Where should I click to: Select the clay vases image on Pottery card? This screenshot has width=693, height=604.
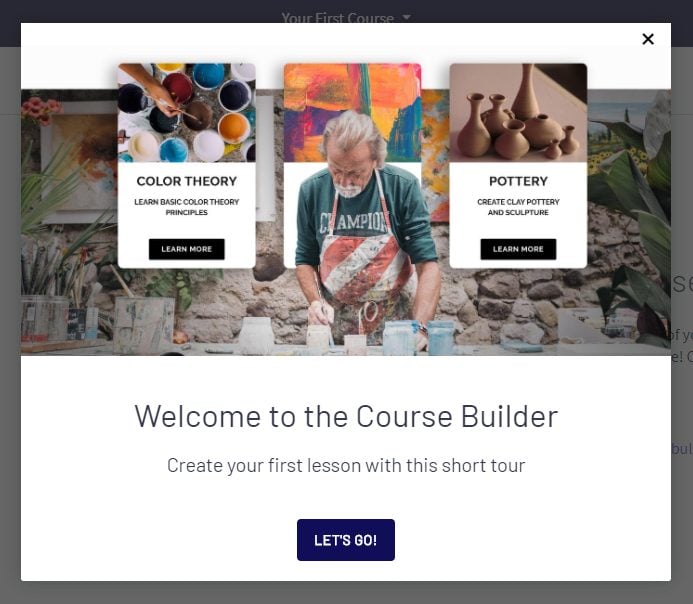tap(518, 113)
